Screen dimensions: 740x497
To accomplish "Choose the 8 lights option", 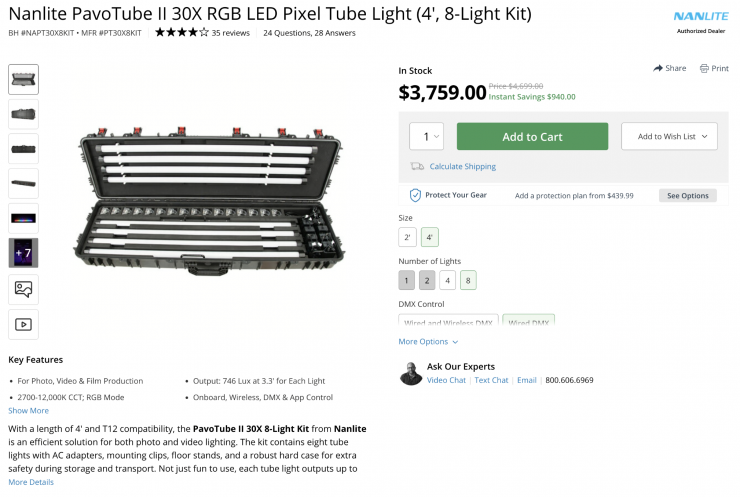I will (x=468, y=280).
